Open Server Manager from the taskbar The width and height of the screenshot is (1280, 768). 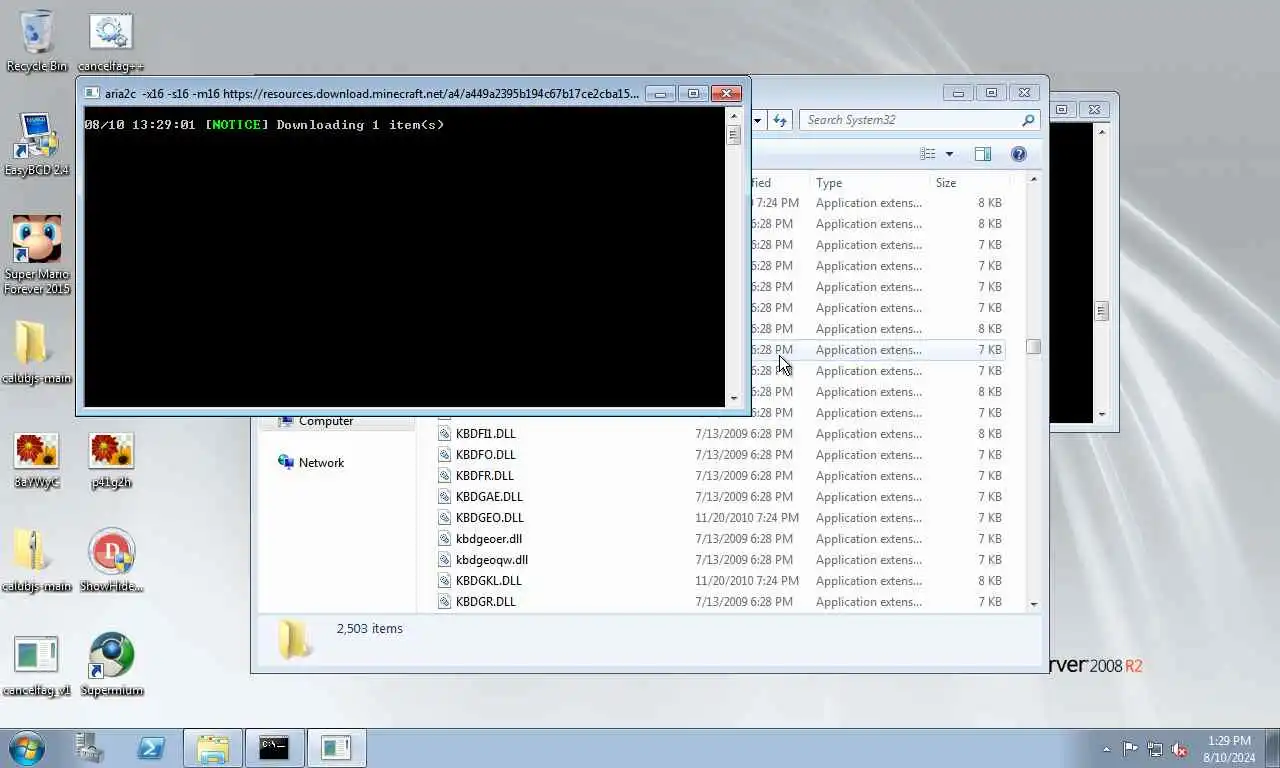(x=90, y=748)
